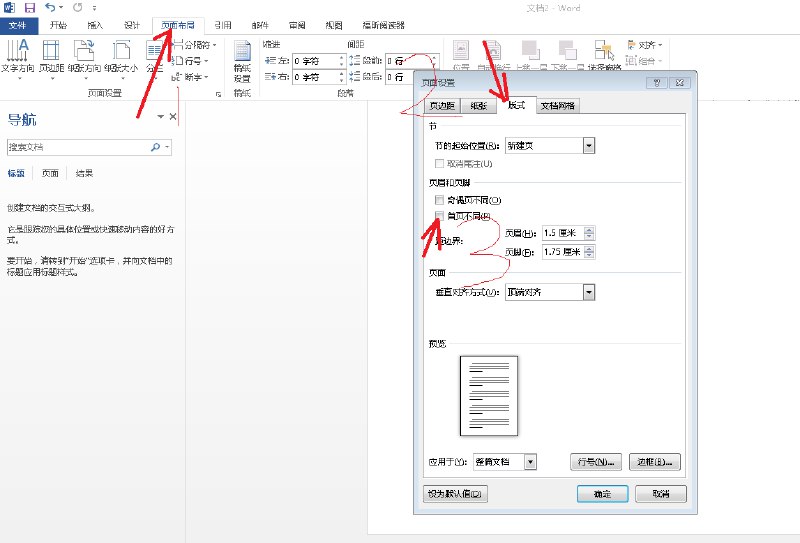Open the Design (设计) ribbon tab

click(x=132, y=26)
